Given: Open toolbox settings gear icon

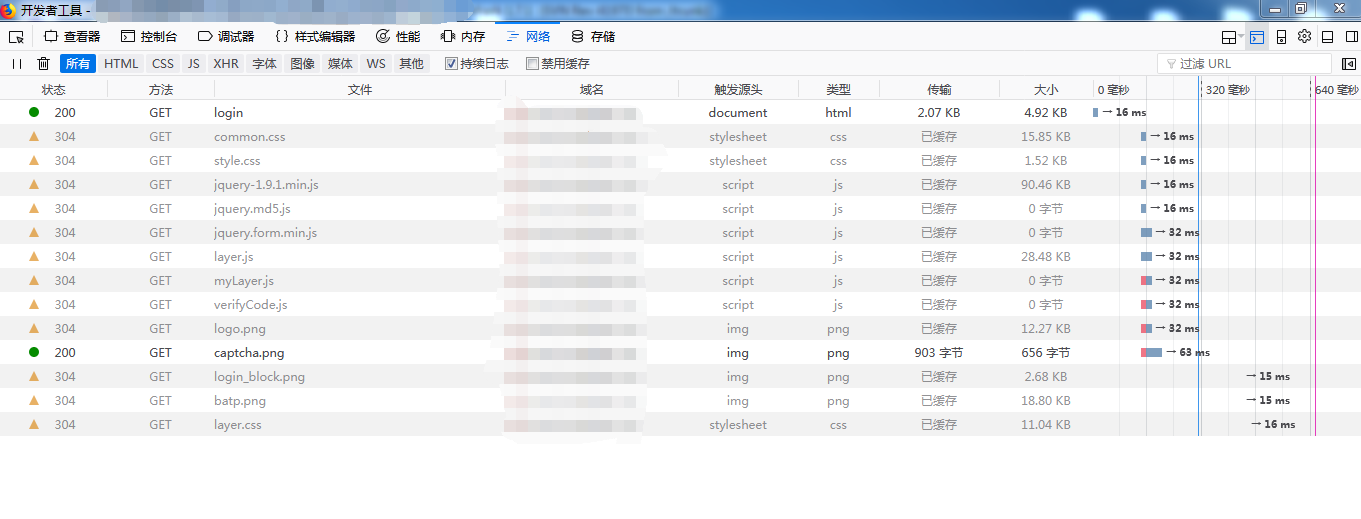Looking at the screenshot, I should (1304, 37).
